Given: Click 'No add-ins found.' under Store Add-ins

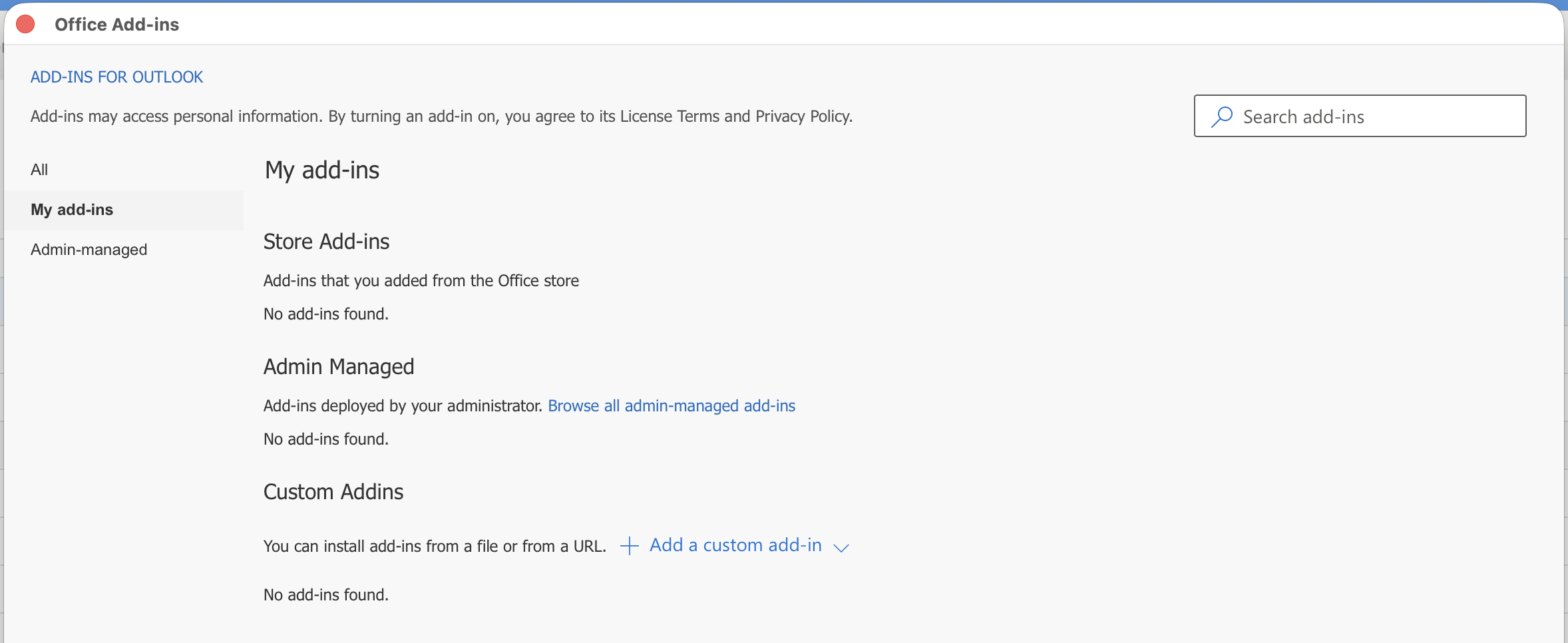Looking at the screenshot, I should click(x=326, y=314).
